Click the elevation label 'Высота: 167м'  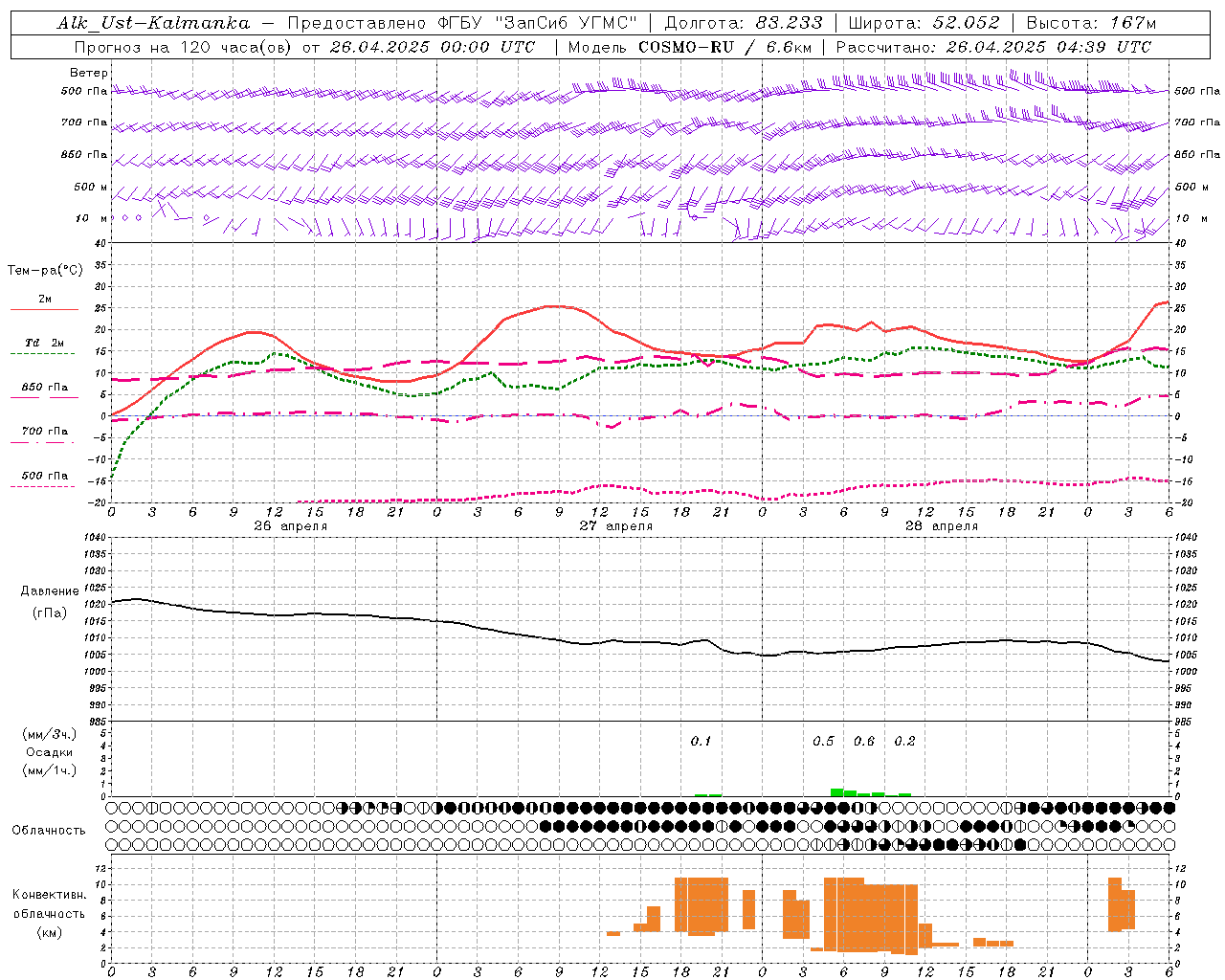point(1091,23)
